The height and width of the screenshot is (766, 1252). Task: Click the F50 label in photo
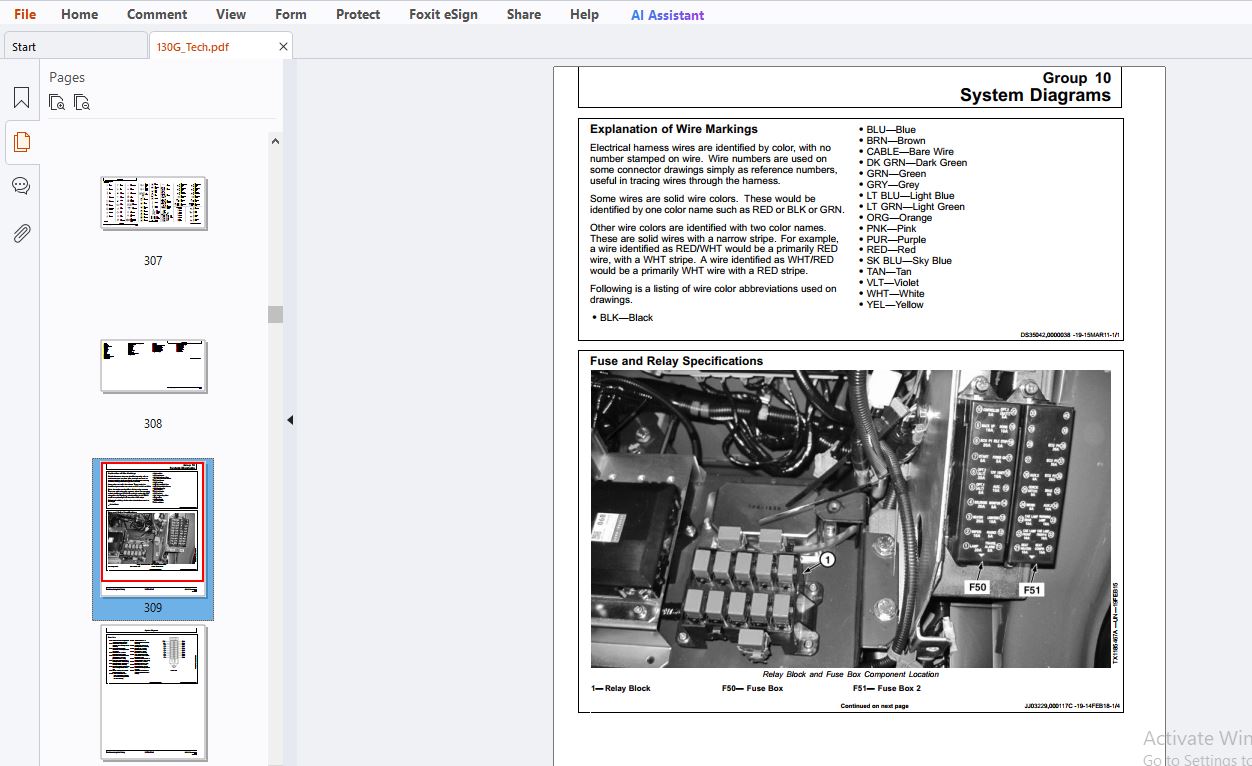pyautogui.click(x=977, y=587)
